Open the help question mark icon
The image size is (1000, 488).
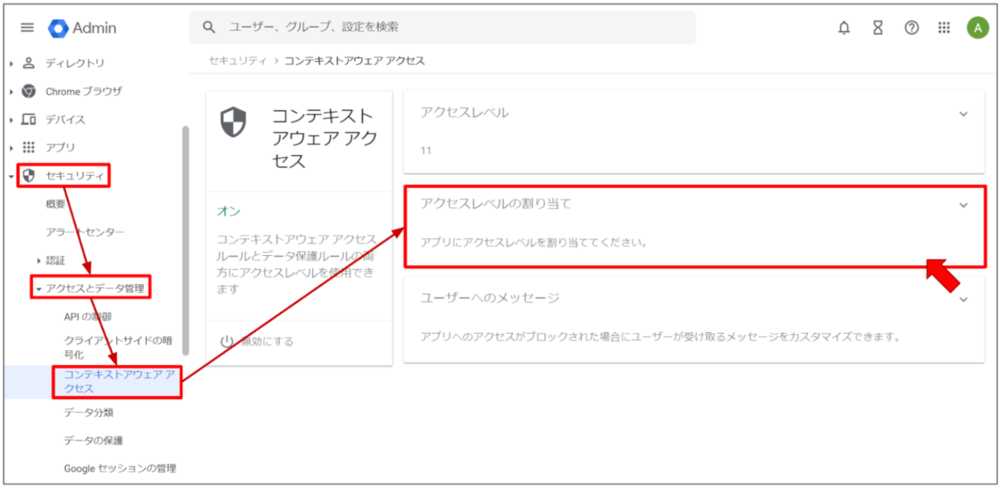pyautogui.click(x=912, y=27)
